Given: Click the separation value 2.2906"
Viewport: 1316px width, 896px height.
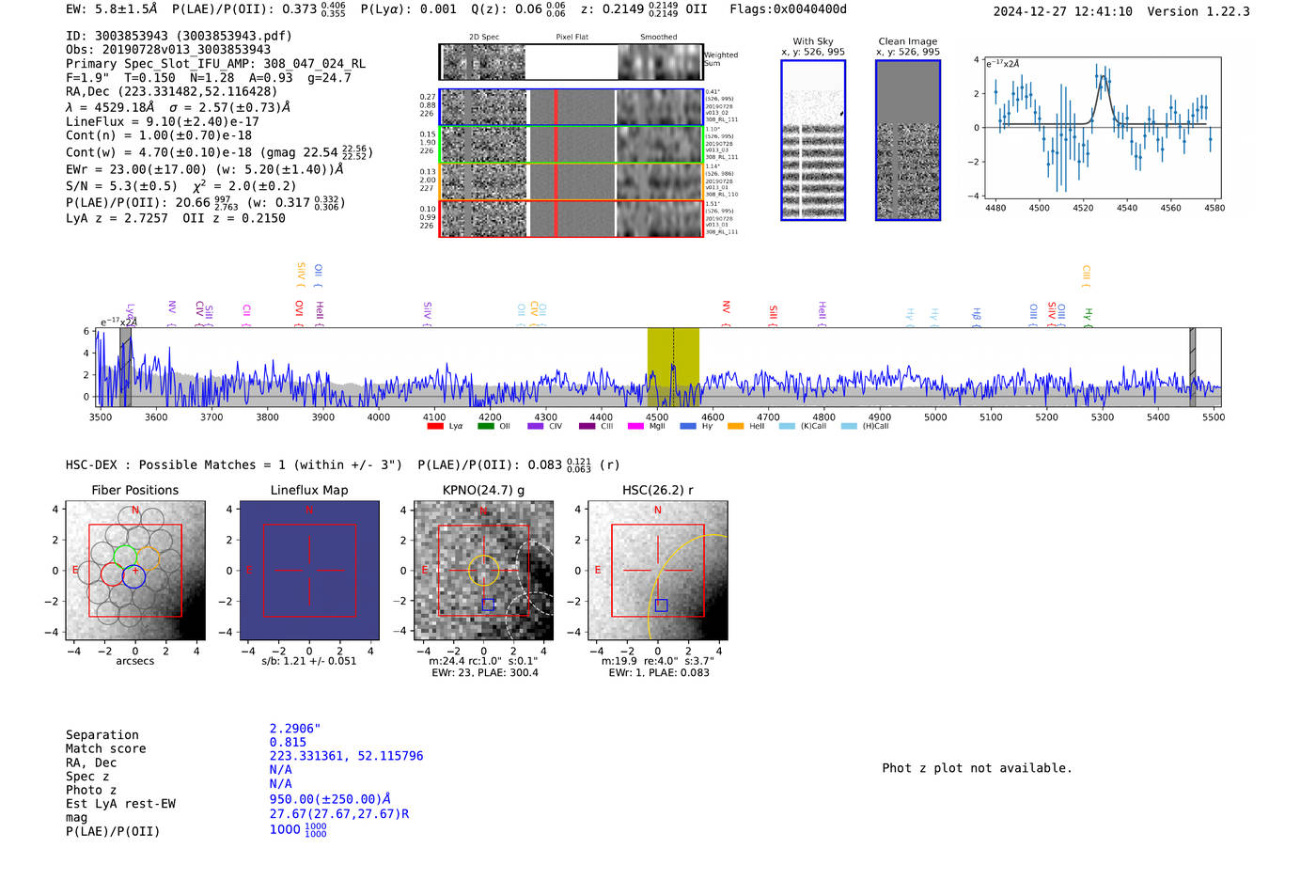Looking at the screenshot, I should [x=295, y=729].
